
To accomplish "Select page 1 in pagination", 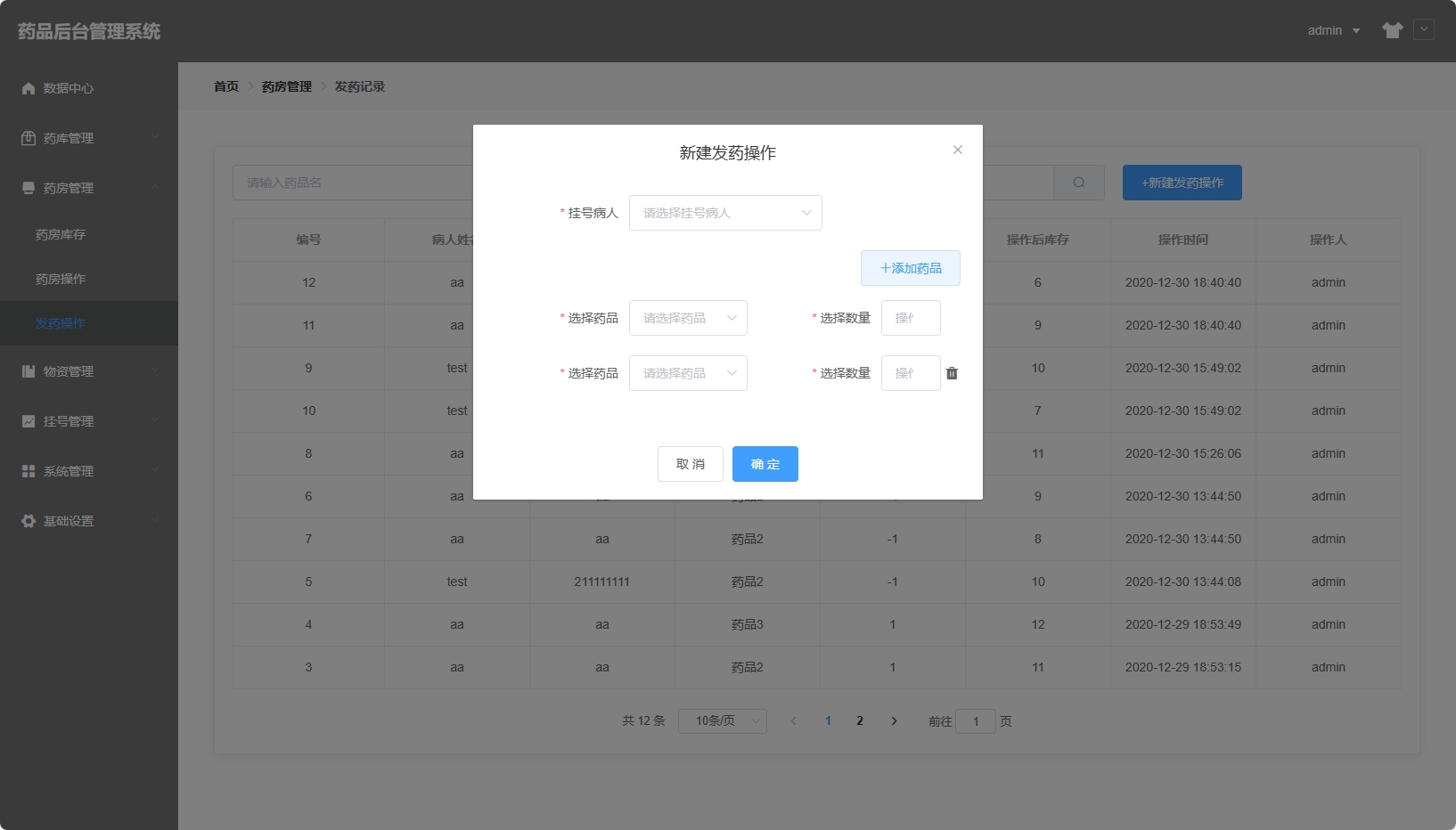I will [828, 721].
